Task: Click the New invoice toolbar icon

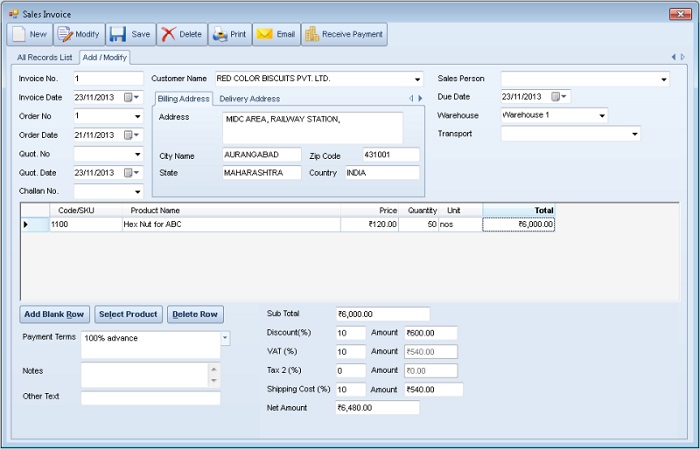Action: [x=19, y=34]
